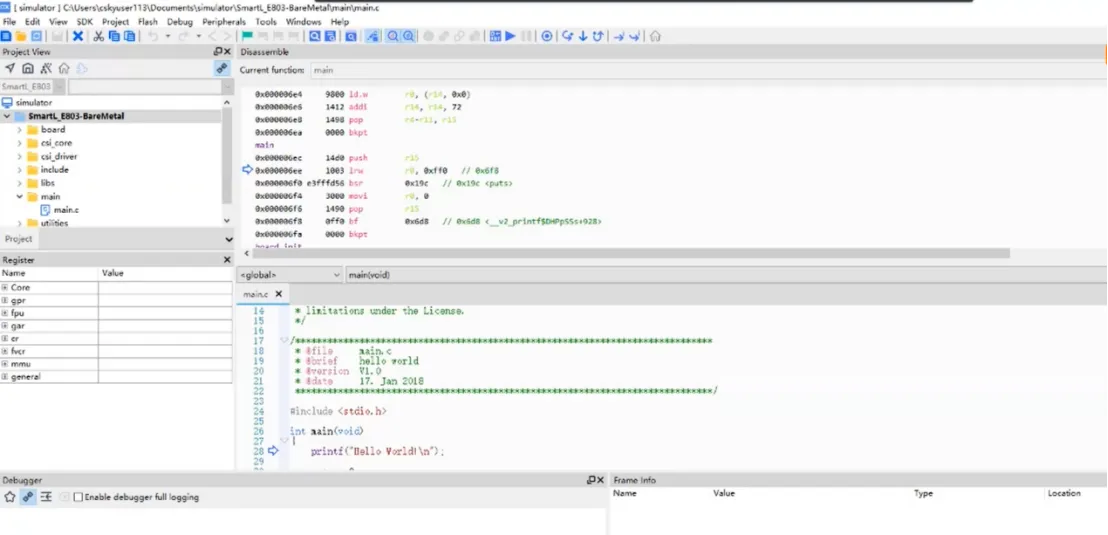Screen dimensions: 1108x535
Task: Open the Flash menu
Action: coord(147,21)
